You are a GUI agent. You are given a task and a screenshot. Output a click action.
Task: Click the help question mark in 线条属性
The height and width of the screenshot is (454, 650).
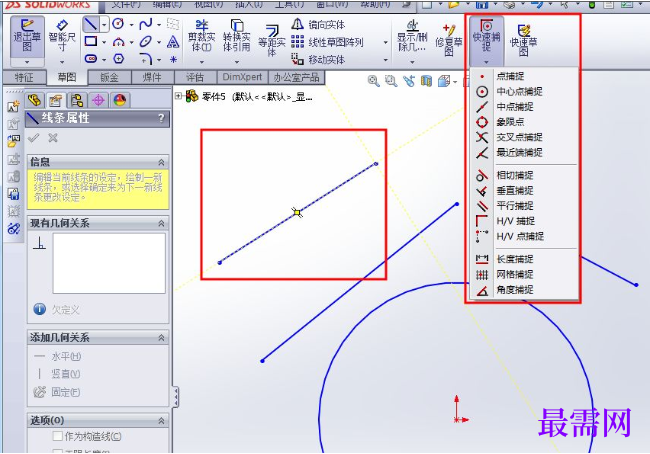(161, 118)
